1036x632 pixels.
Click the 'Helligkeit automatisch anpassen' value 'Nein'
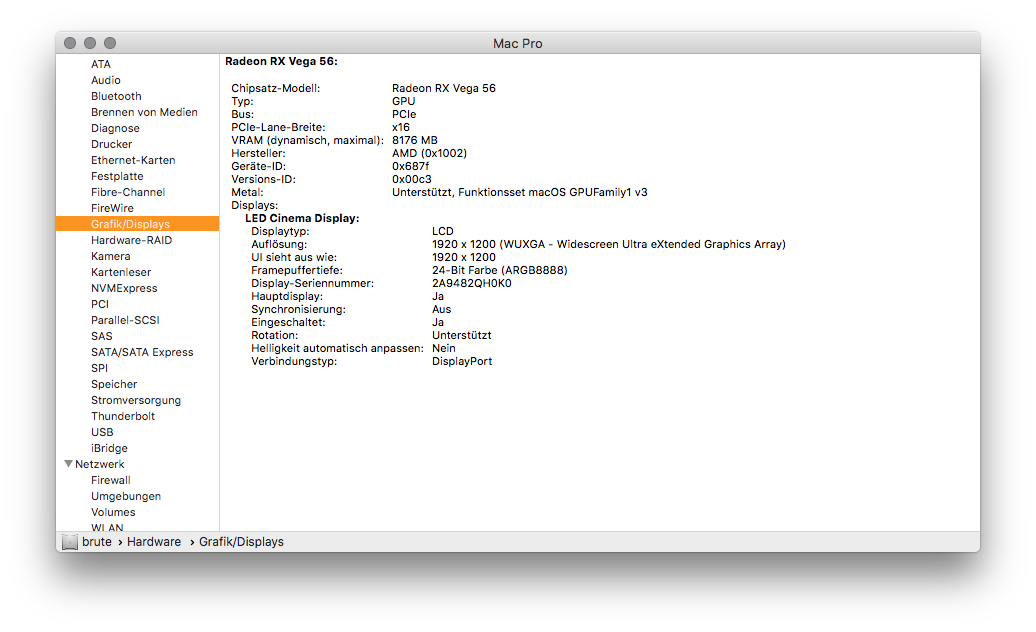444,348
